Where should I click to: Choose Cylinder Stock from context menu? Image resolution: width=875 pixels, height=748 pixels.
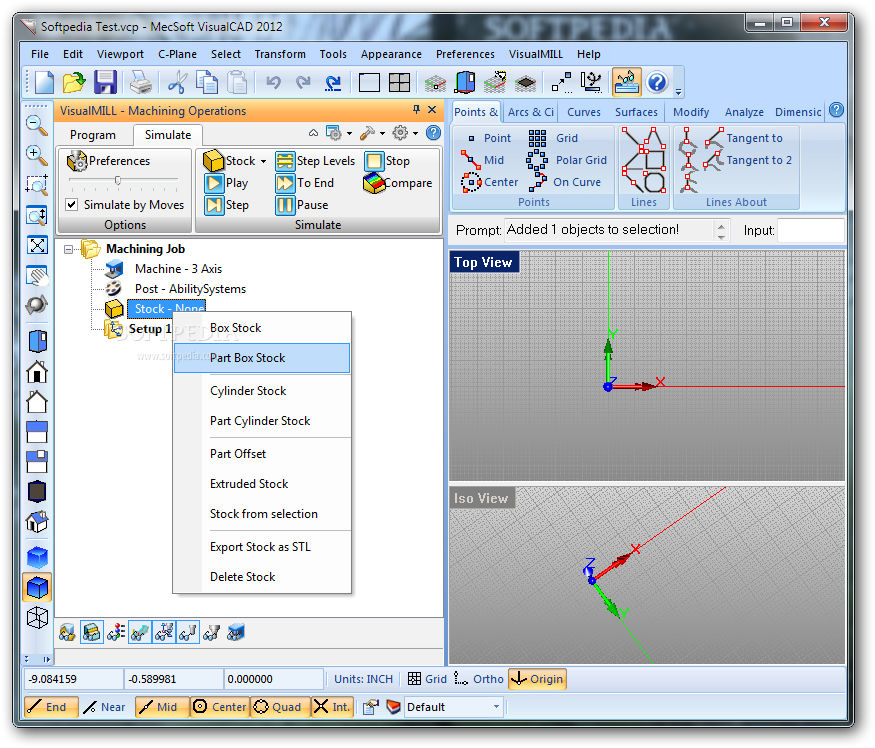pyautogui.click(x=262, y=391)
